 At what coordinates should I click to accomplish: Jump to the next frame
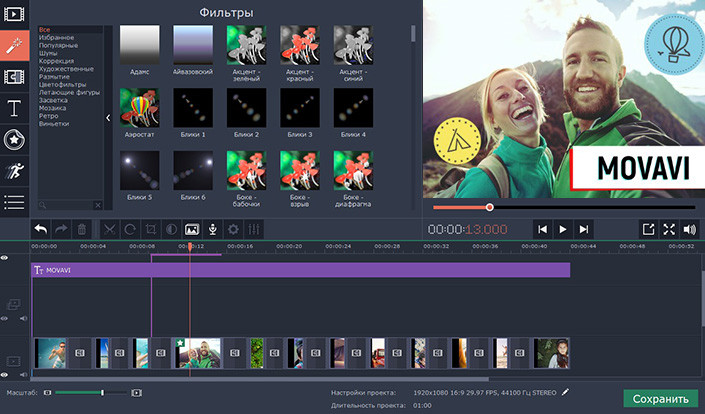584,229
